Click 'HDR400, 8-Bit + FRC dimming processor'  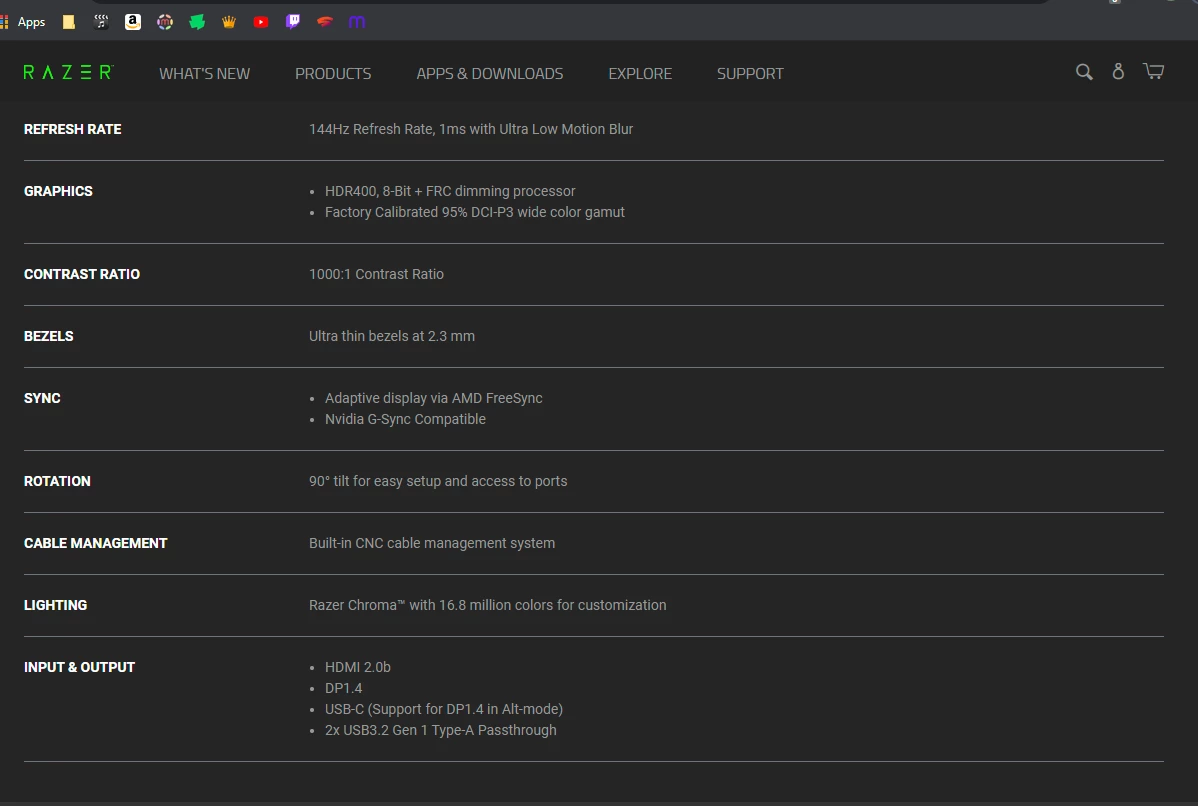(450, 191)
